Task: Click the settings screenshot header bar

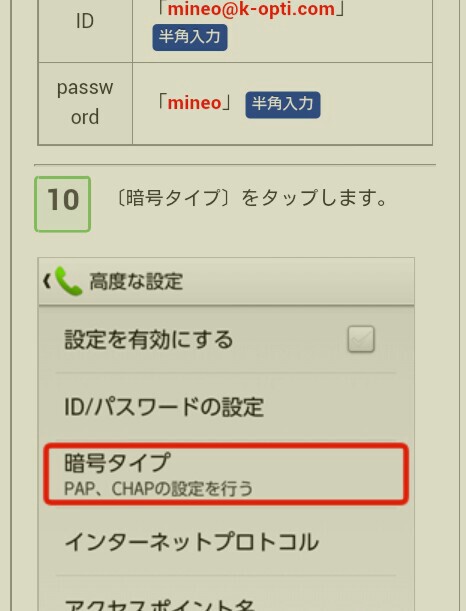Action: (x=226, y=281)
